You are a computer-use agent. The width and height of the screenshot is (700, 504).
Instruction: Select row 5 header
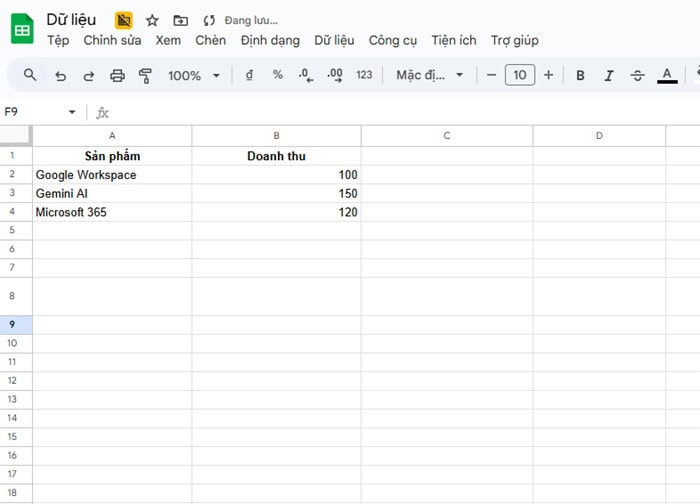tap(12, 230)
